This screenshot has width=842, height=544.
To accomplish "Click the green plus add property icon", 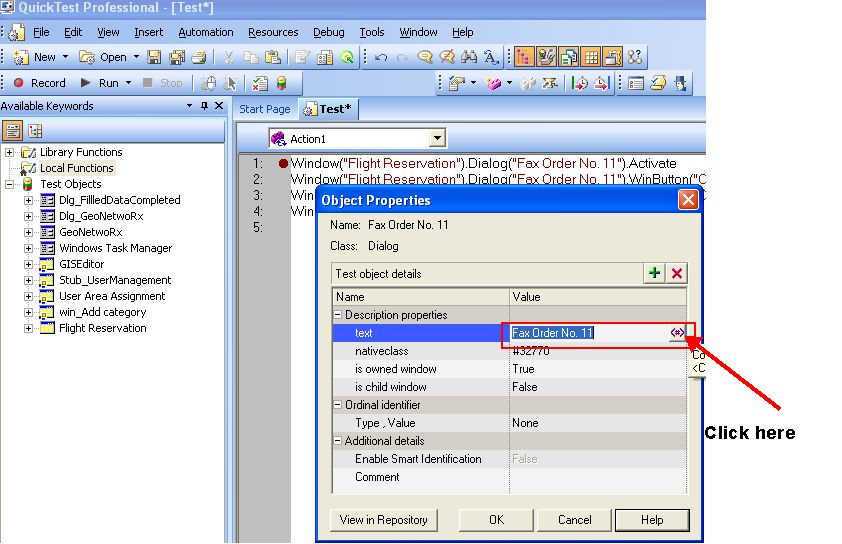I will [x=654, y=273].
